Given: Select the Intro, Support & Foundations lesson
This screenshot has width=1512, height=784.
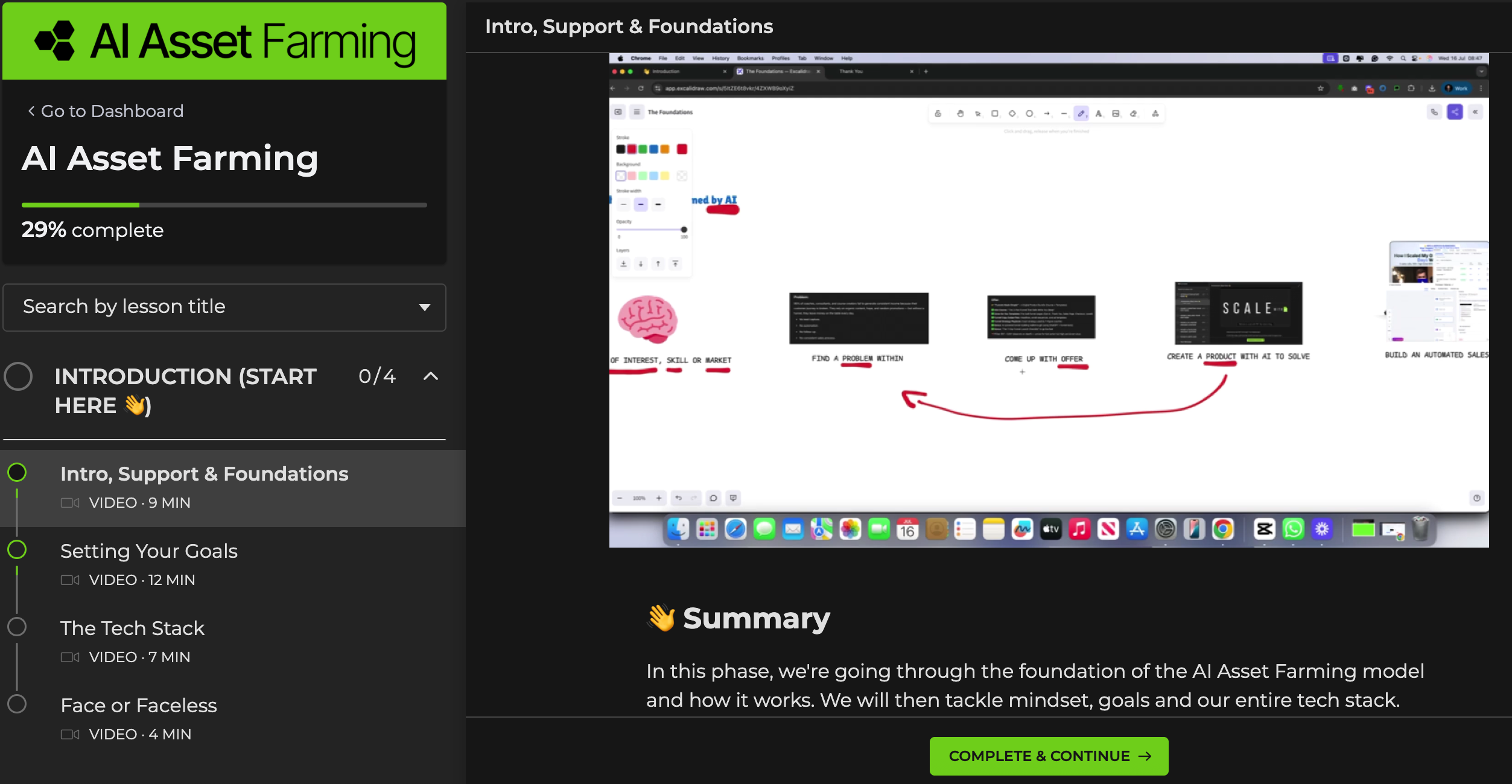Looking at the screenshot, I should [204, 474].
